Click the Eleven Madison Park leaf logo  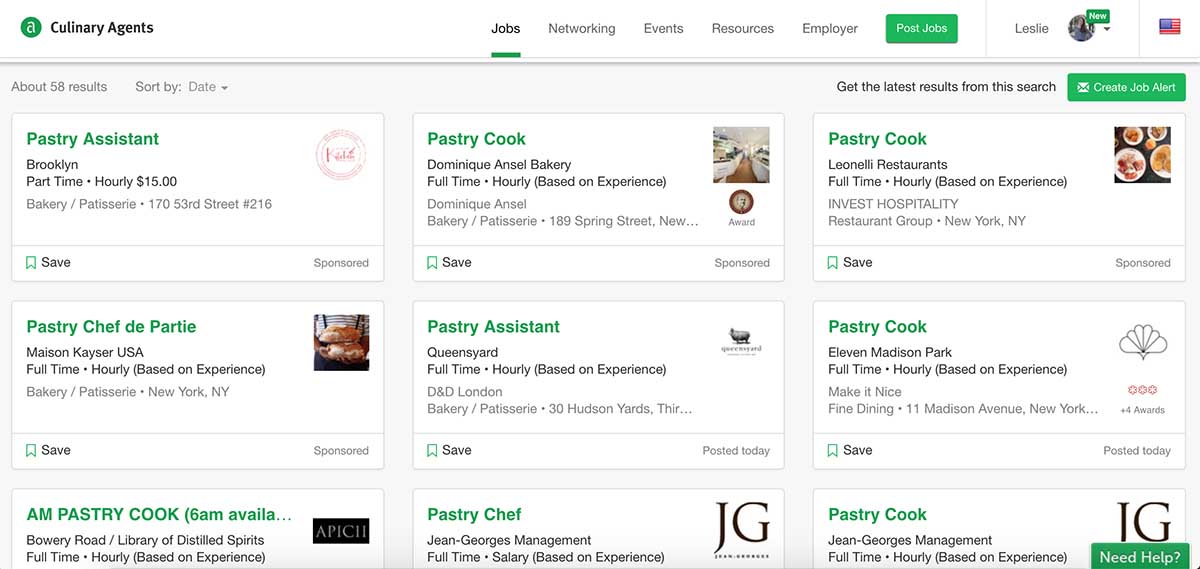point(1143,342)
